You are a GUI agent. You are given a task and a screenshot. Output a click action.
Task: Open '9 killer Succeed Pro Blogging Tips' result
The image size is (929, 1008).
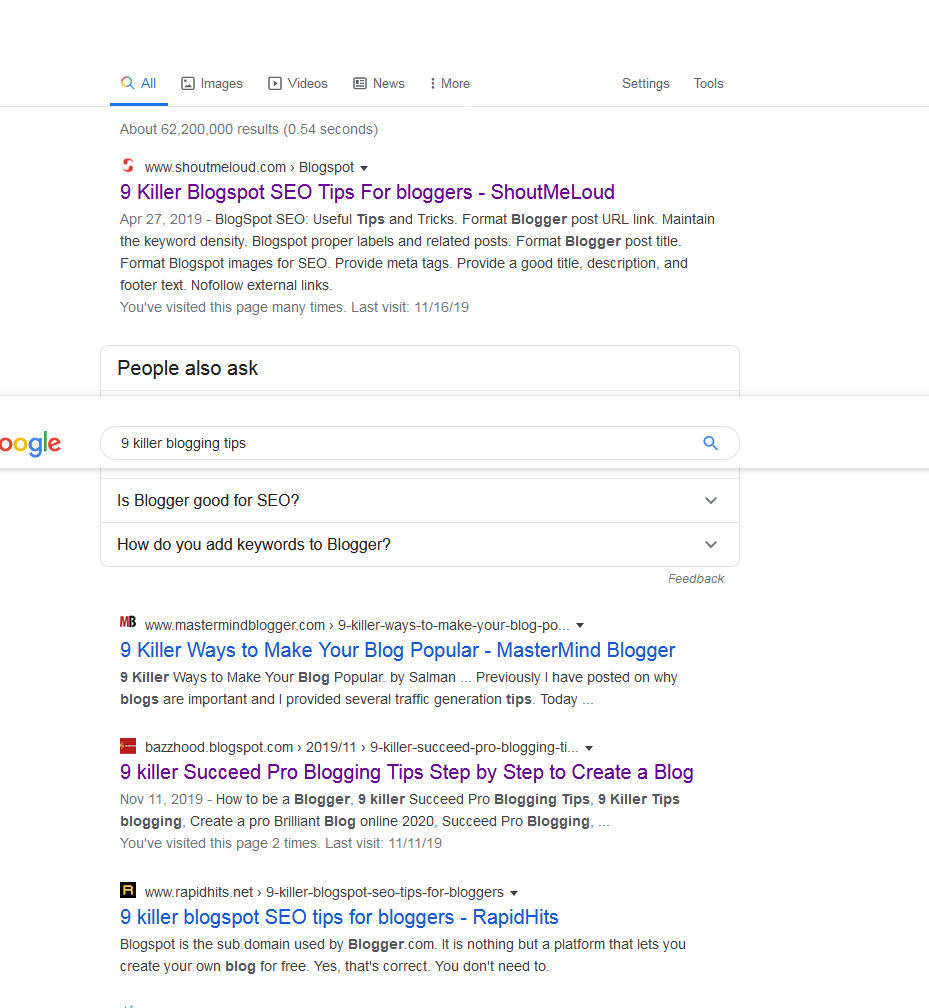[x=406, y=772]
